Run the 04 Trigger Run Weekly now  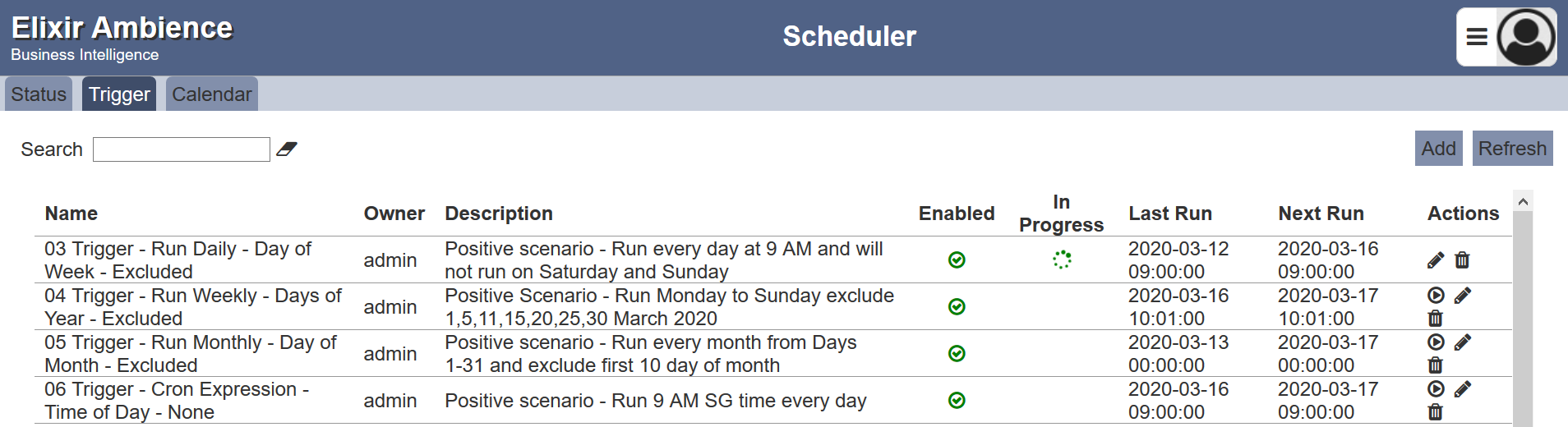coord(1436,296)
